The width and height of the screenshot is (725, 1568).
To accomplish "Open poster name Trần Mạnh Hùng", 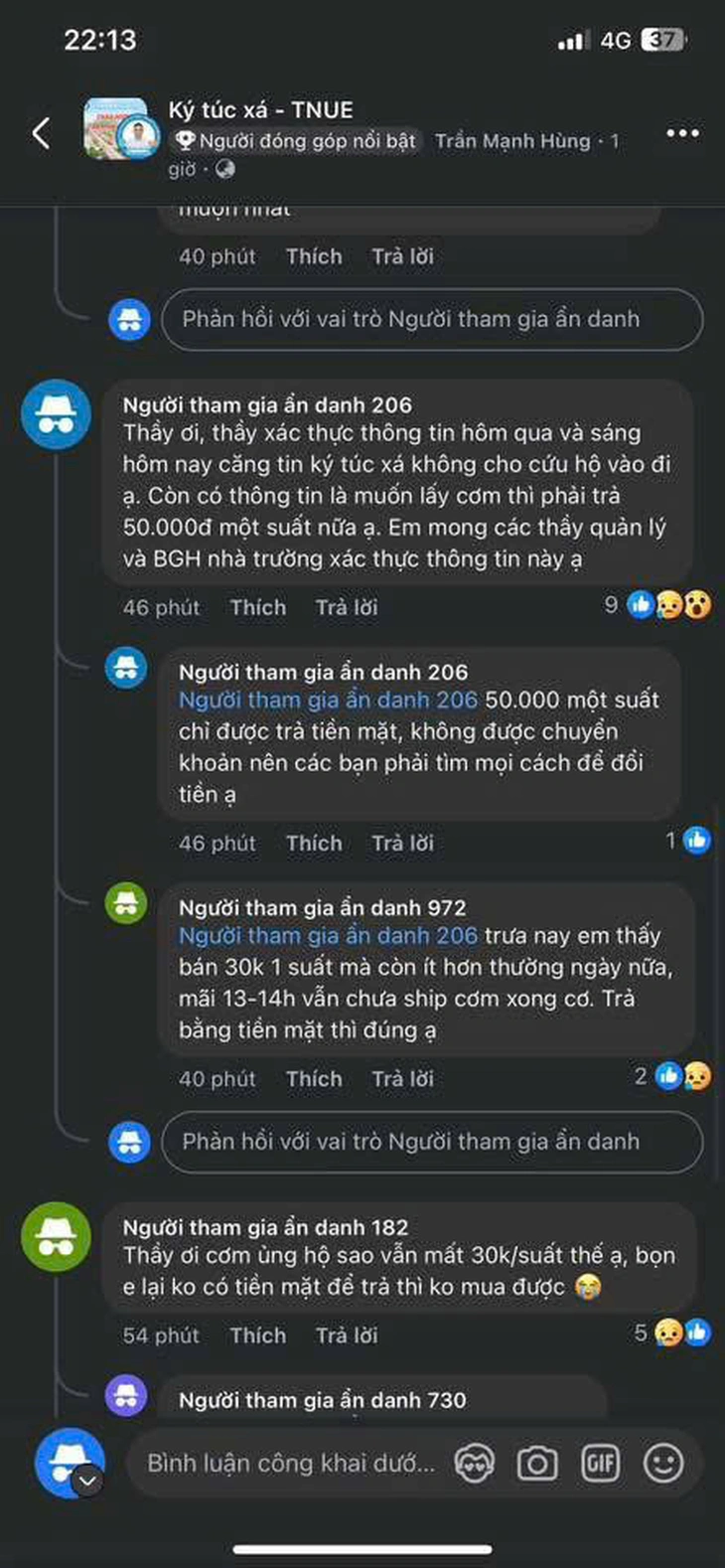I will click(x=512, y=141).
